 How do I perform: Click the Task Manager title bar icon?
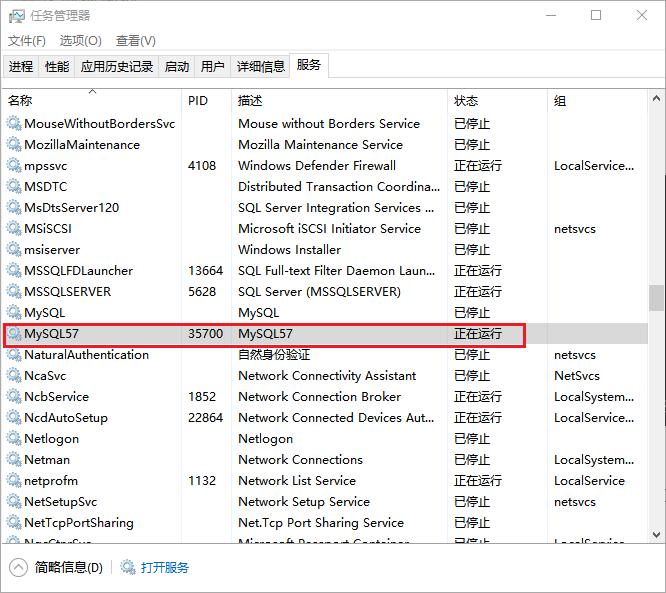pos(17,16)
